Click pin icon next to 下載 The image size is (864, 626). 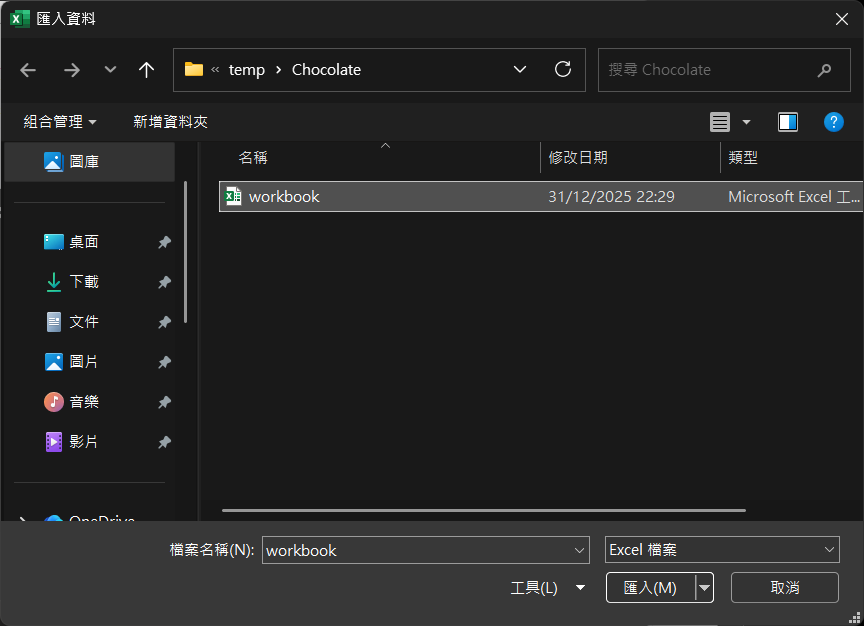(x=164, y=282)
